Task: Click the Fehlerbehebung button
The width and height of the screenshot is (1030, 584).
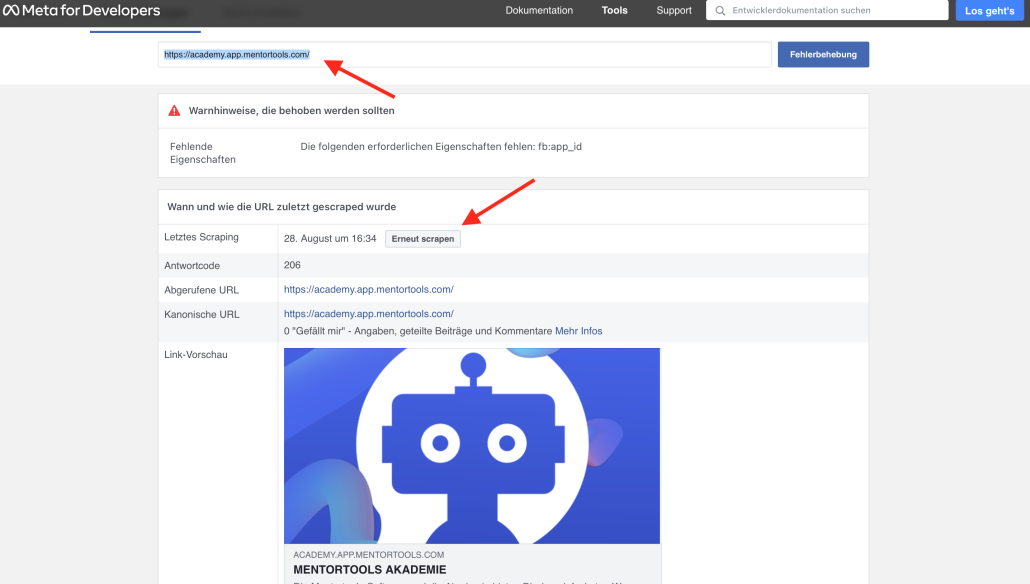Action: pos(823,55)
